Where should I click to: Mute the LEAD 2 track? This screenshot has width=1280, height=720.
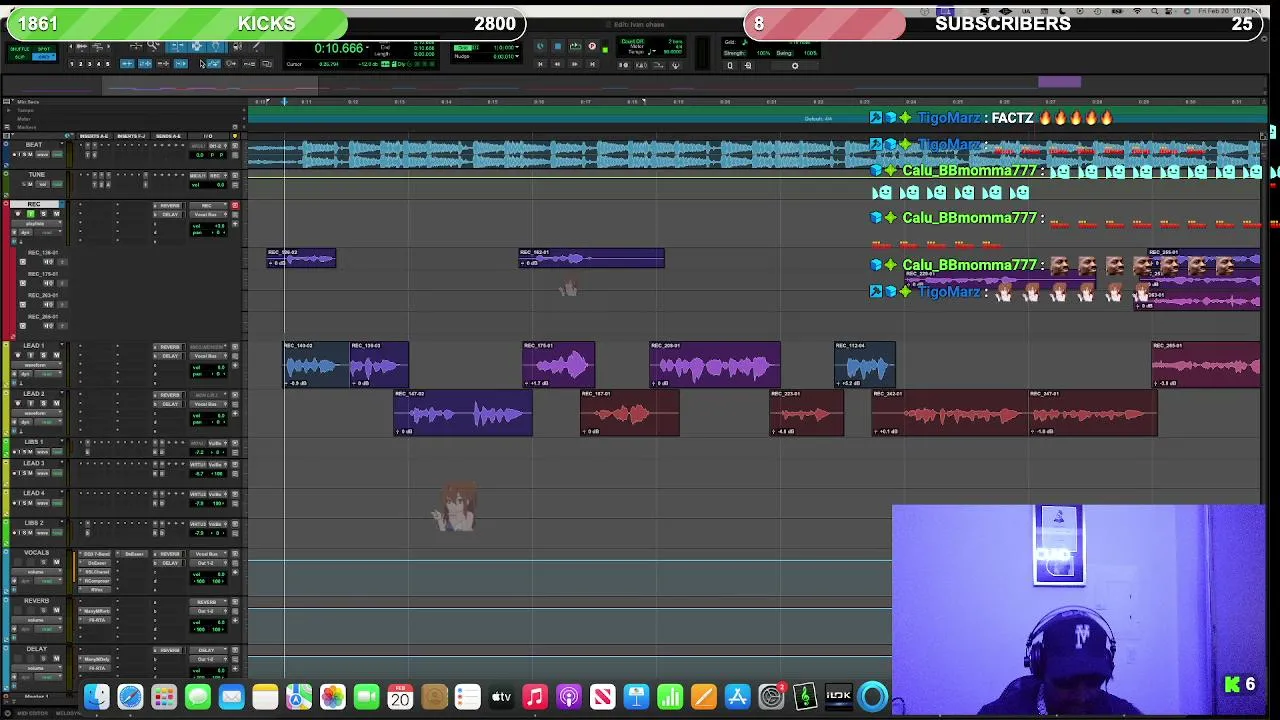click(x=56, y=403)
